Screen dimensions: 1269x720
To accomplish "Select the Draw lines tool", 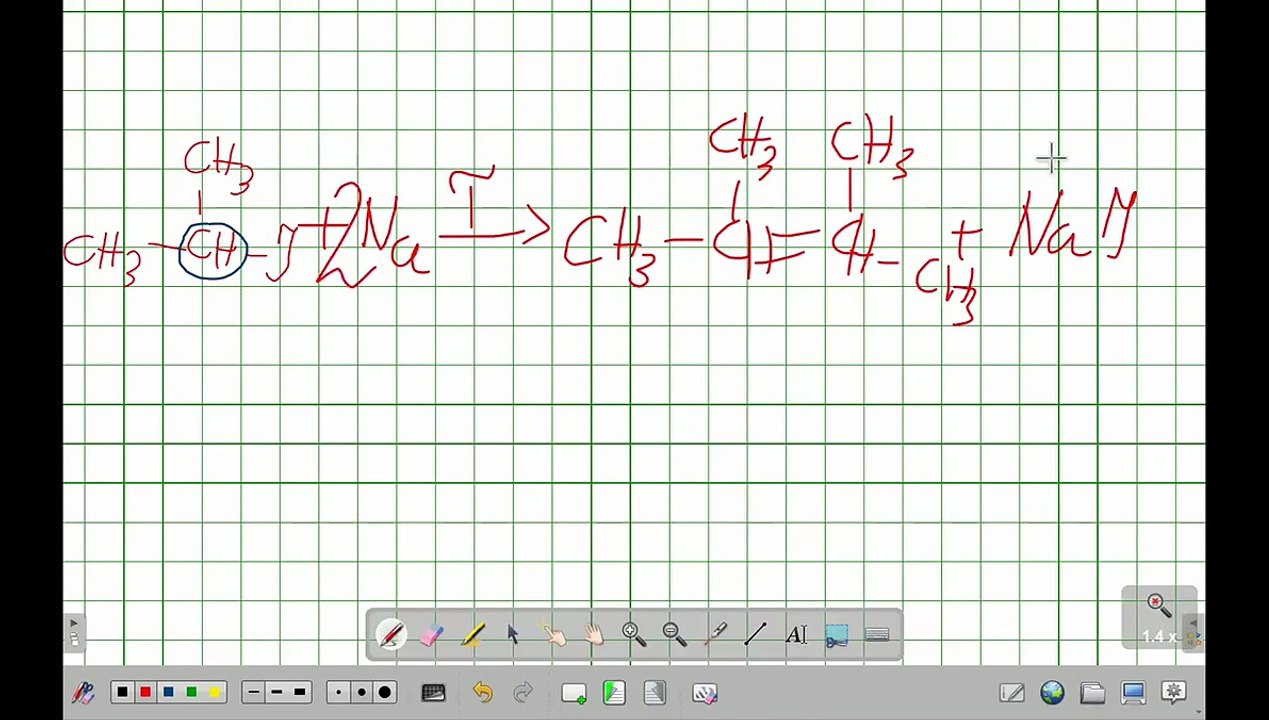I will [755, 634].
